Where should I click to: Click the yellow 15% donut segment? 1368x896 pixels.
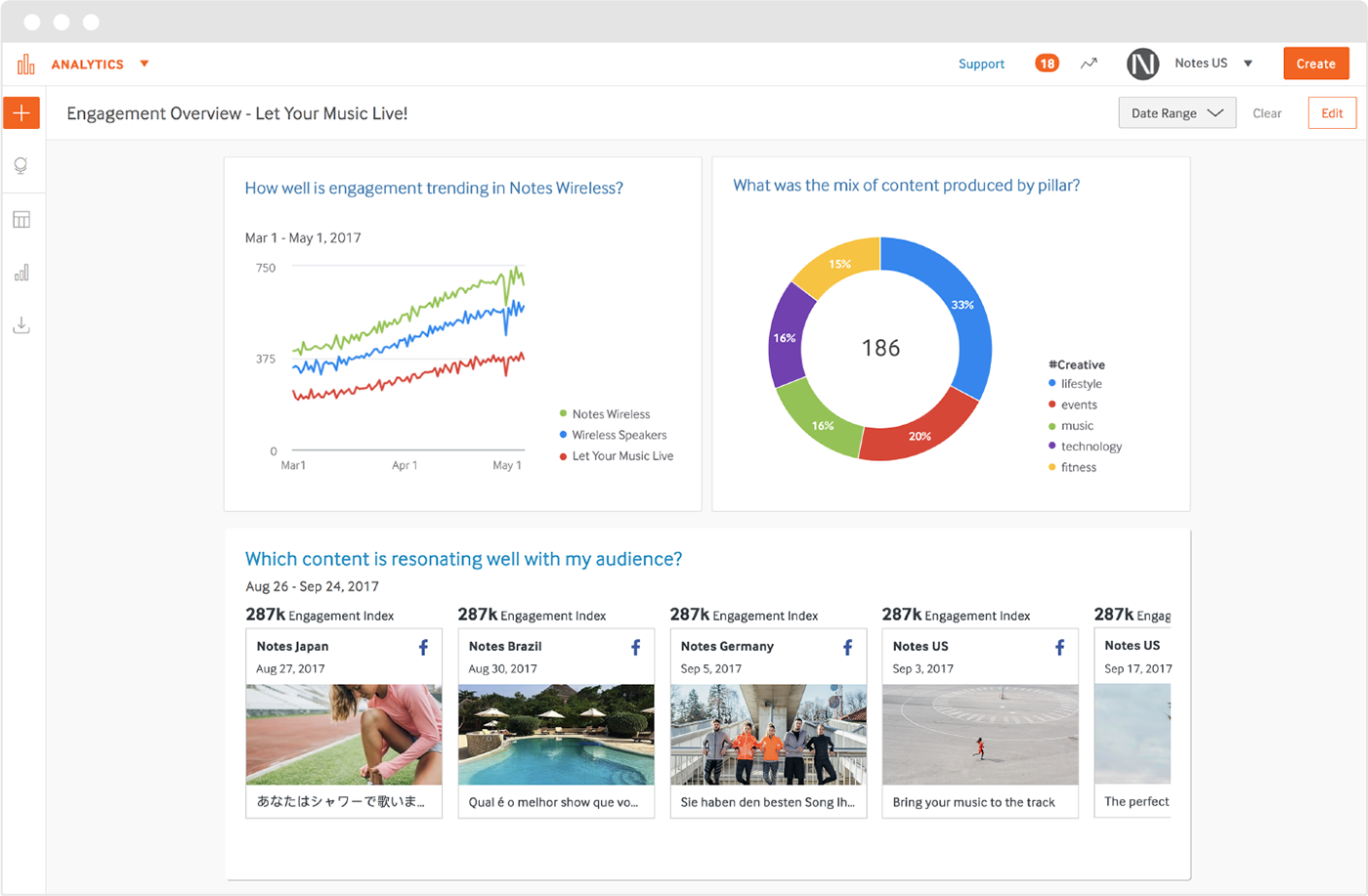pyautogui.click(x=839, y=264)
